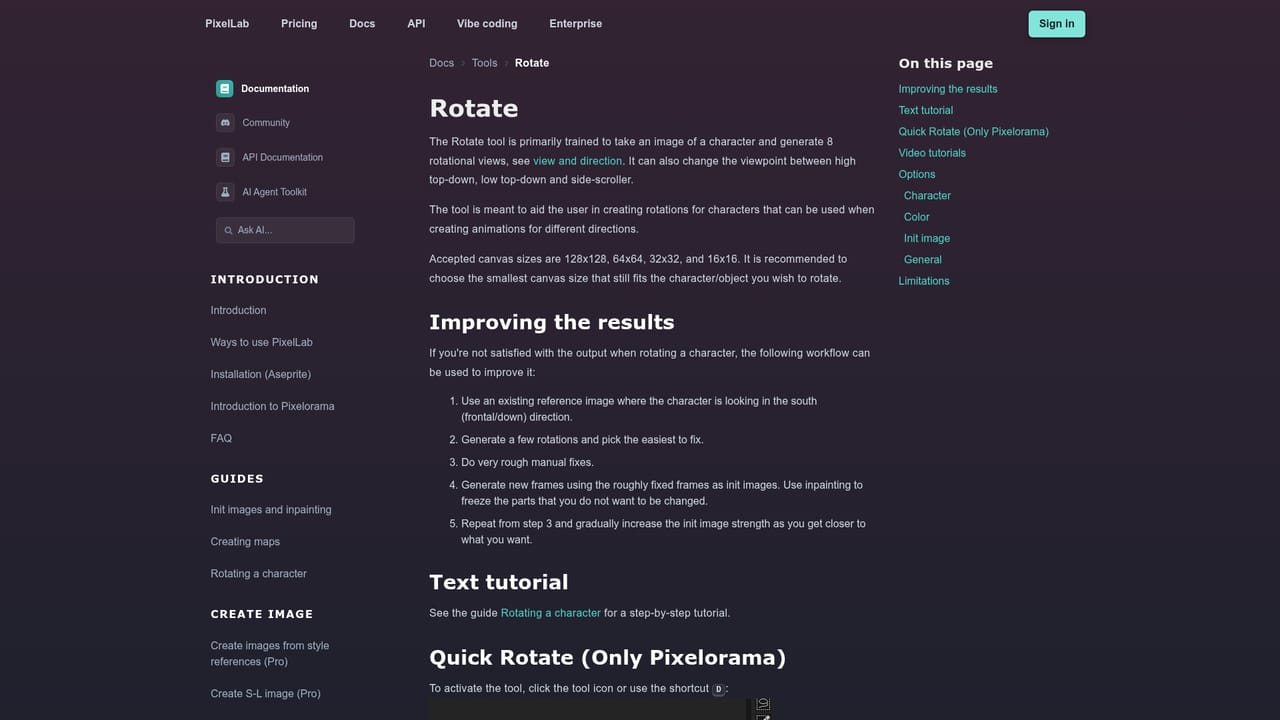This screenshot has width=1280, height=720.
Task: Open API Documentation in the sidebar
Action: click(x=282, y=157)
